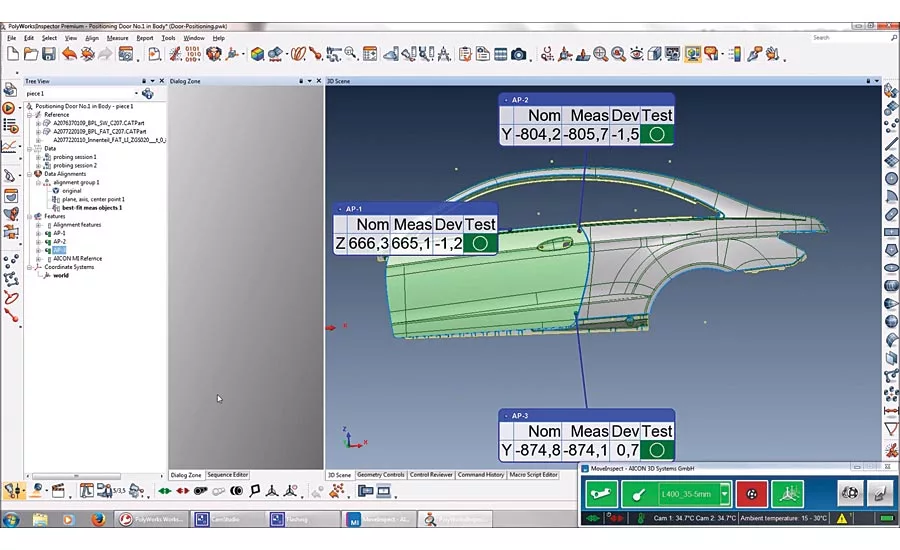Open Windows Start button

point(11,519)
